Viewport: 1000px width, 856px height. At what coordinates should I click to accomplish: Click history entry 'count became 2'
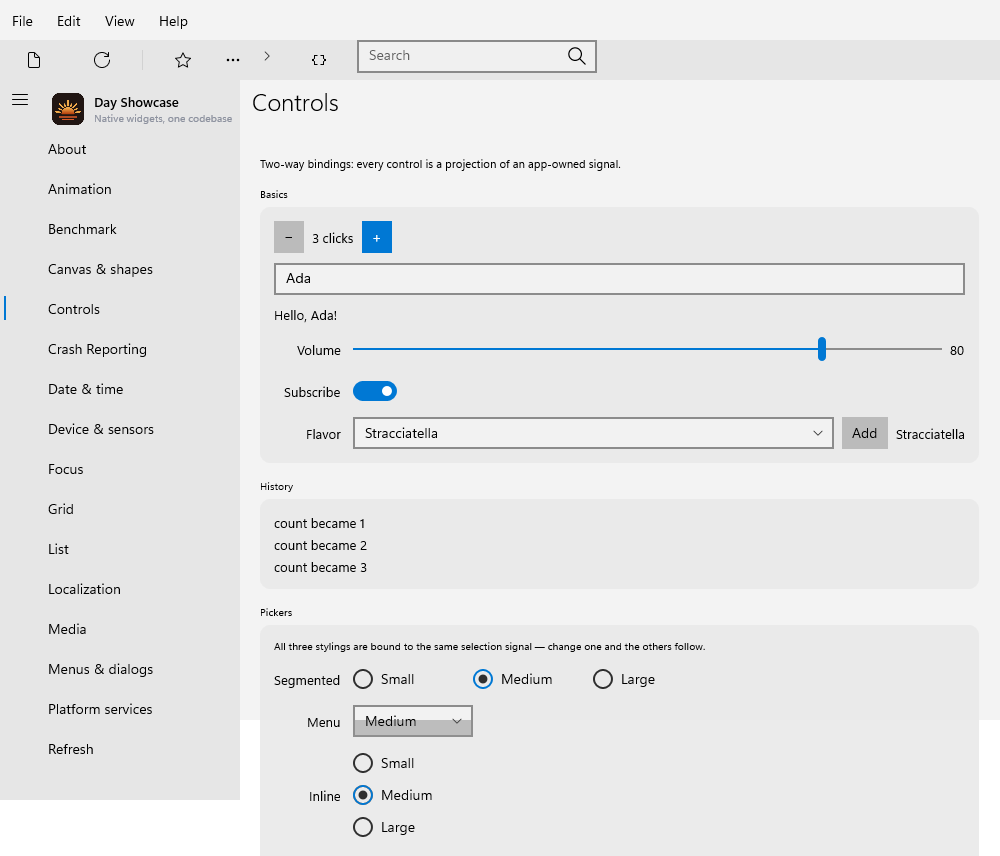[320, 546]
